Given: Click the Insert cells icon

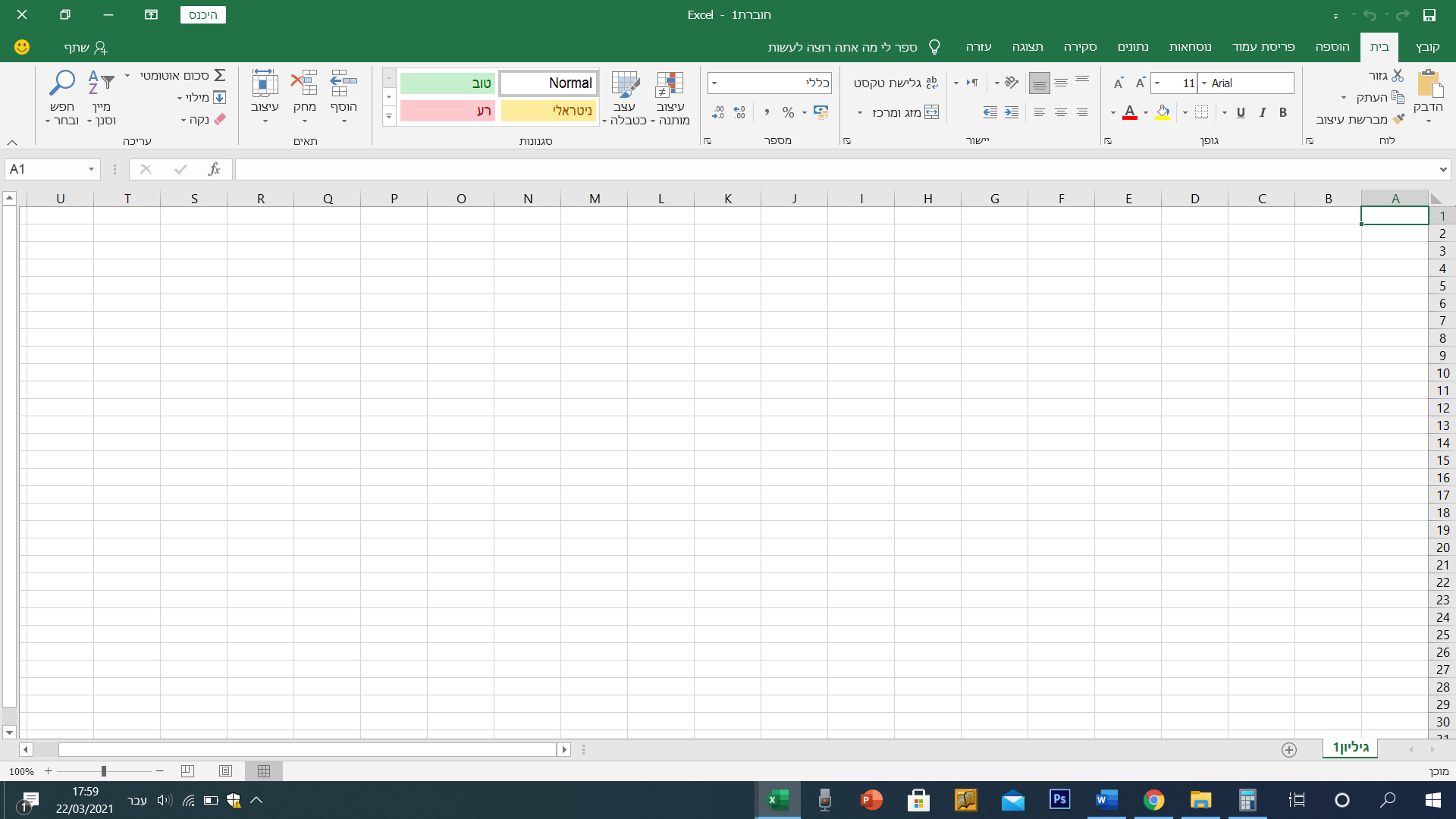Looking at the screenshot, I should 344,83.
